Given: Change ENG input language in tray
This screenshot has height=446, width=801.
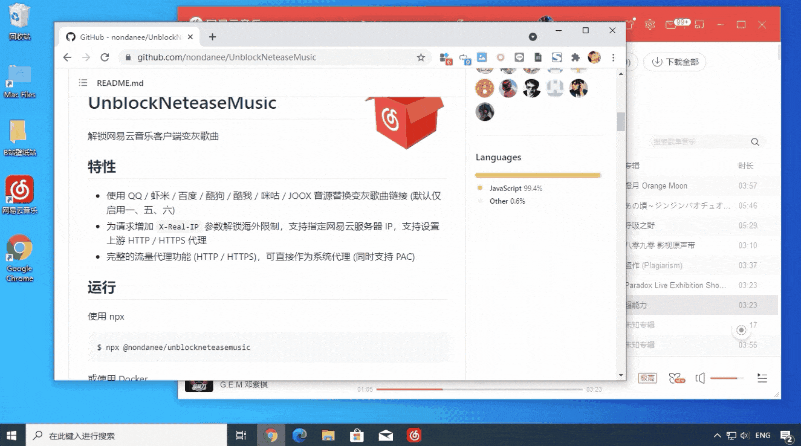Looking at the screenshot, I should [x=763, y=436].
